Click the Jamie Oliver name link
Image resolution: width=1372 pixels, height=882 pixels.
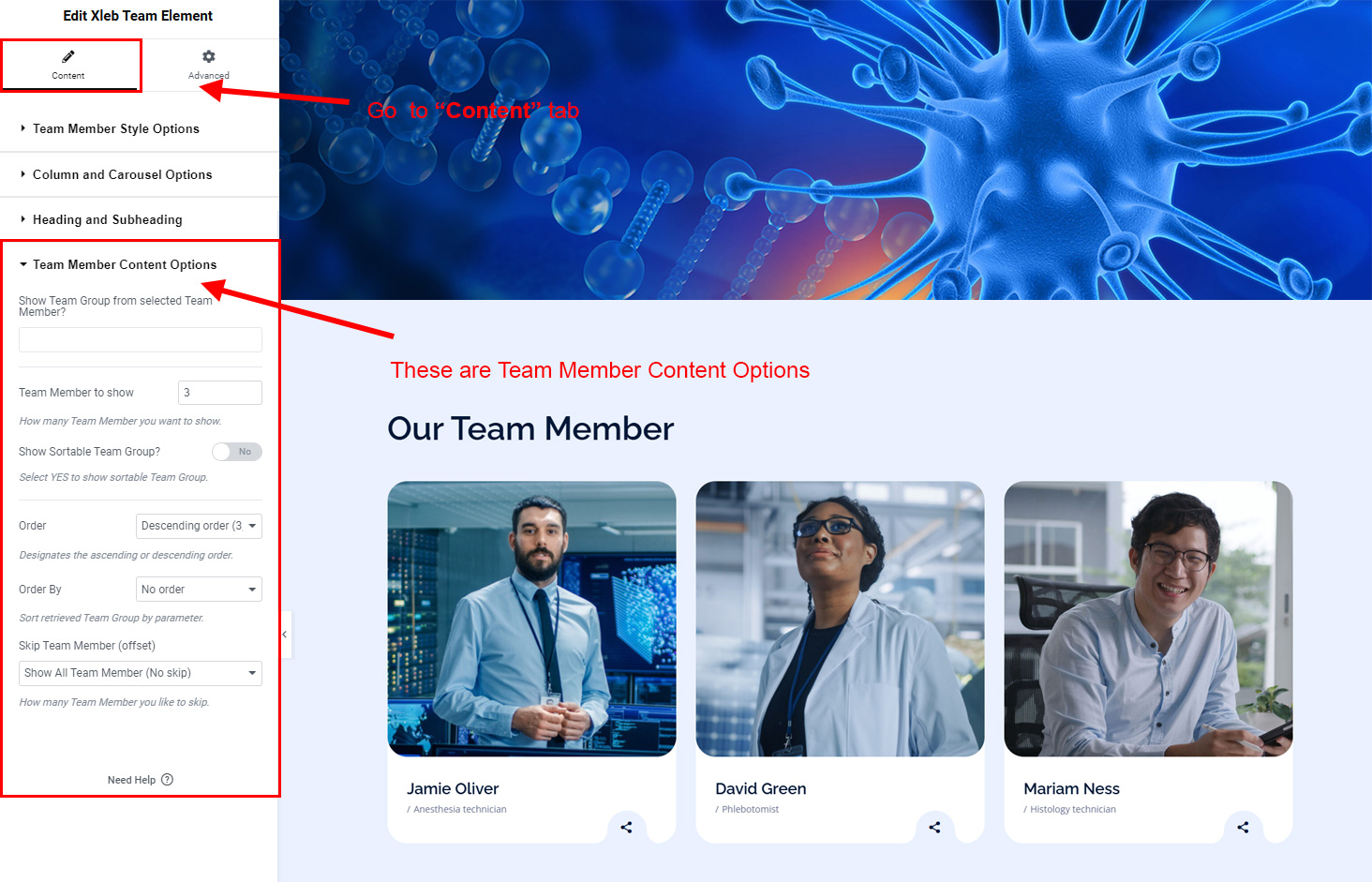click(453, 789)
